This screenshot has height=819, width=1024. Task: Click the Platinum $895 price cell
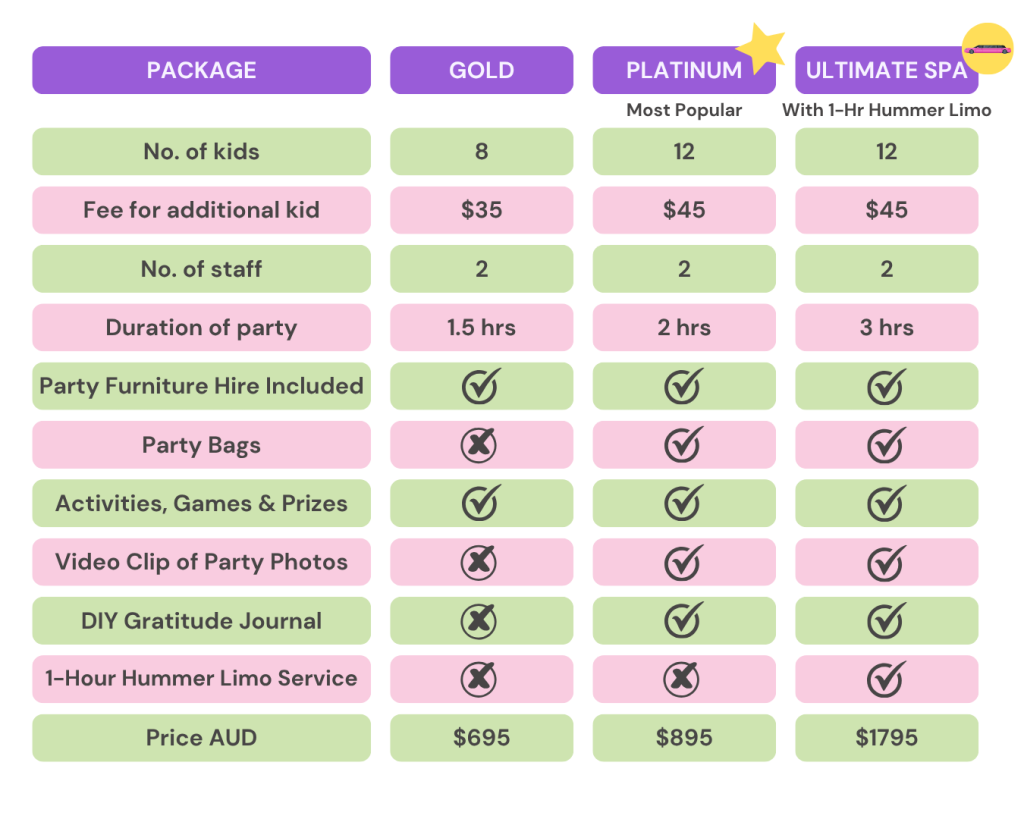(684, 738)
